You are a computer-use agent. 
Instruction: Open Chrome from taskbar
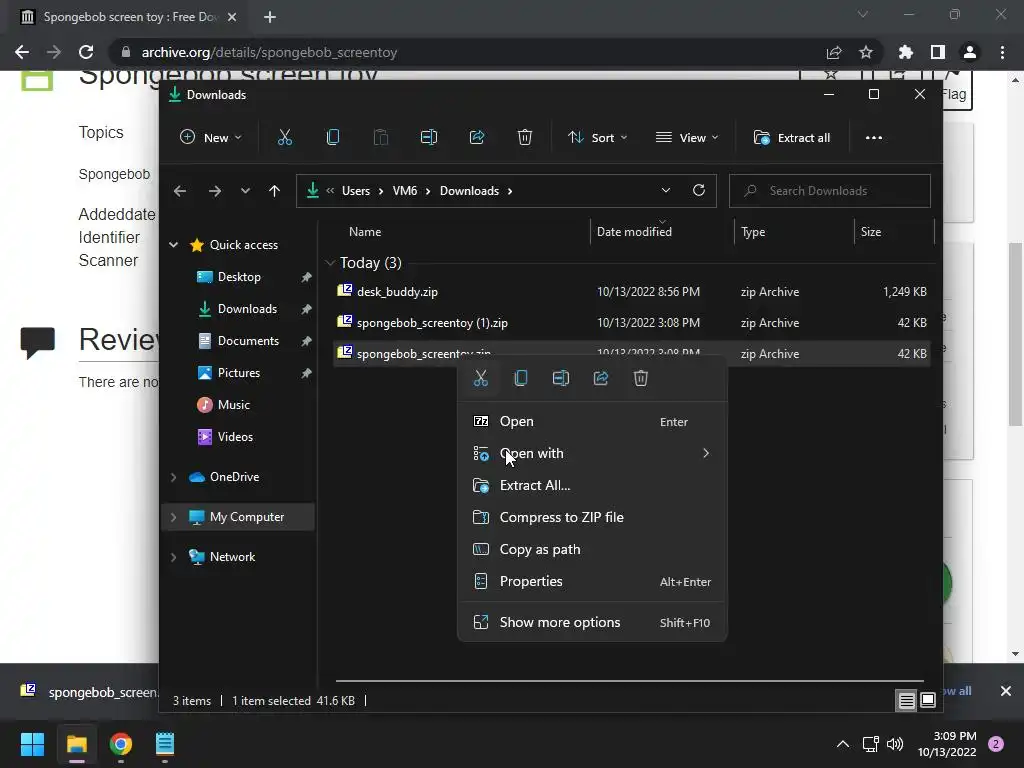click(x=121, y=744)
